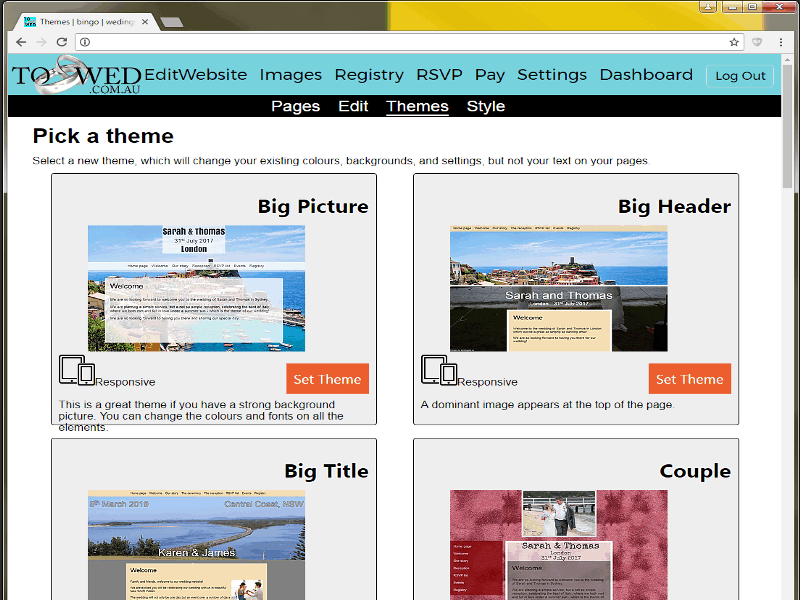Close the Themes browser tab
800x600 pixels.
click(x=145, y=21)
